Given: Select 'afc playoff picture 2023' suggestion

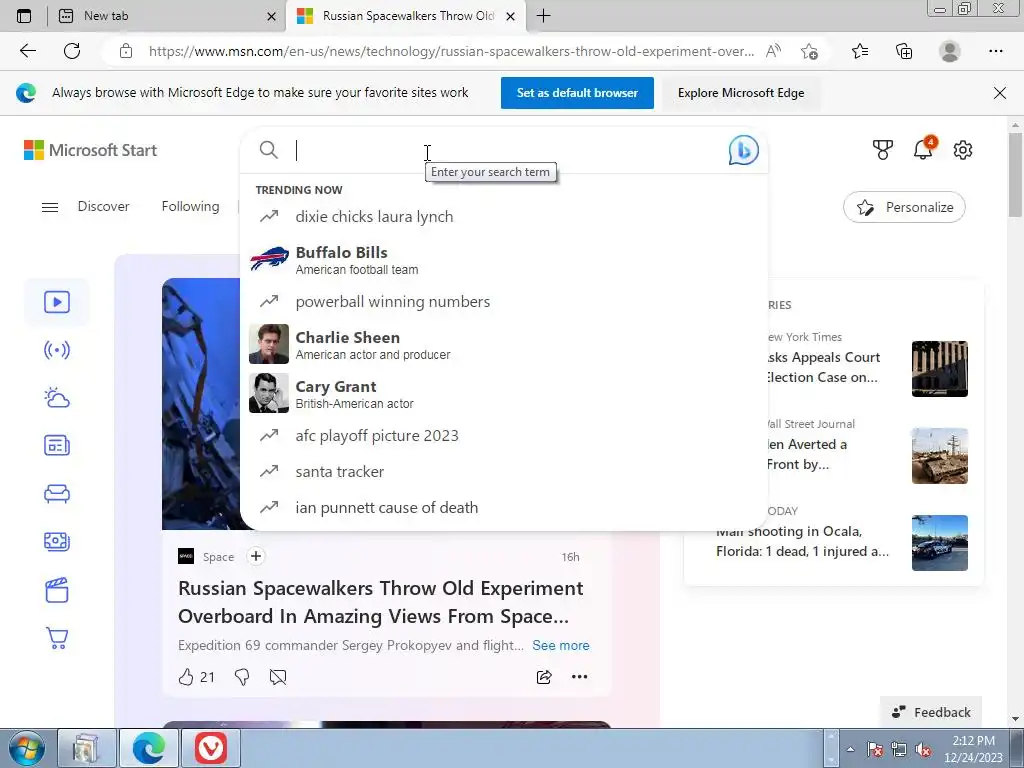Looking at the screenshot, I should click(504, 435).
